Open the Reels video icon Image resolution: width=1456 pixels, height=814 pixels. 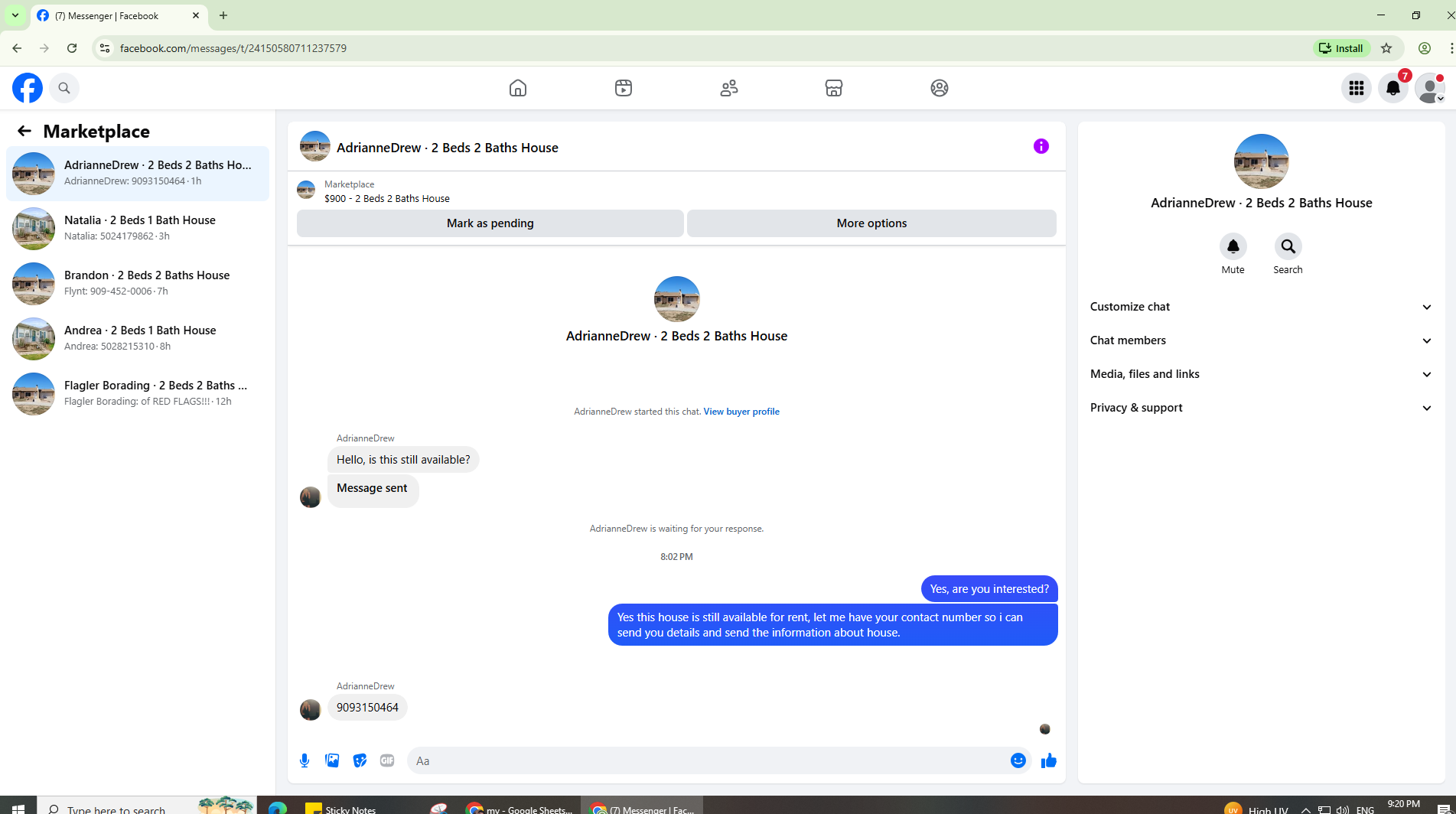point(624,88)
